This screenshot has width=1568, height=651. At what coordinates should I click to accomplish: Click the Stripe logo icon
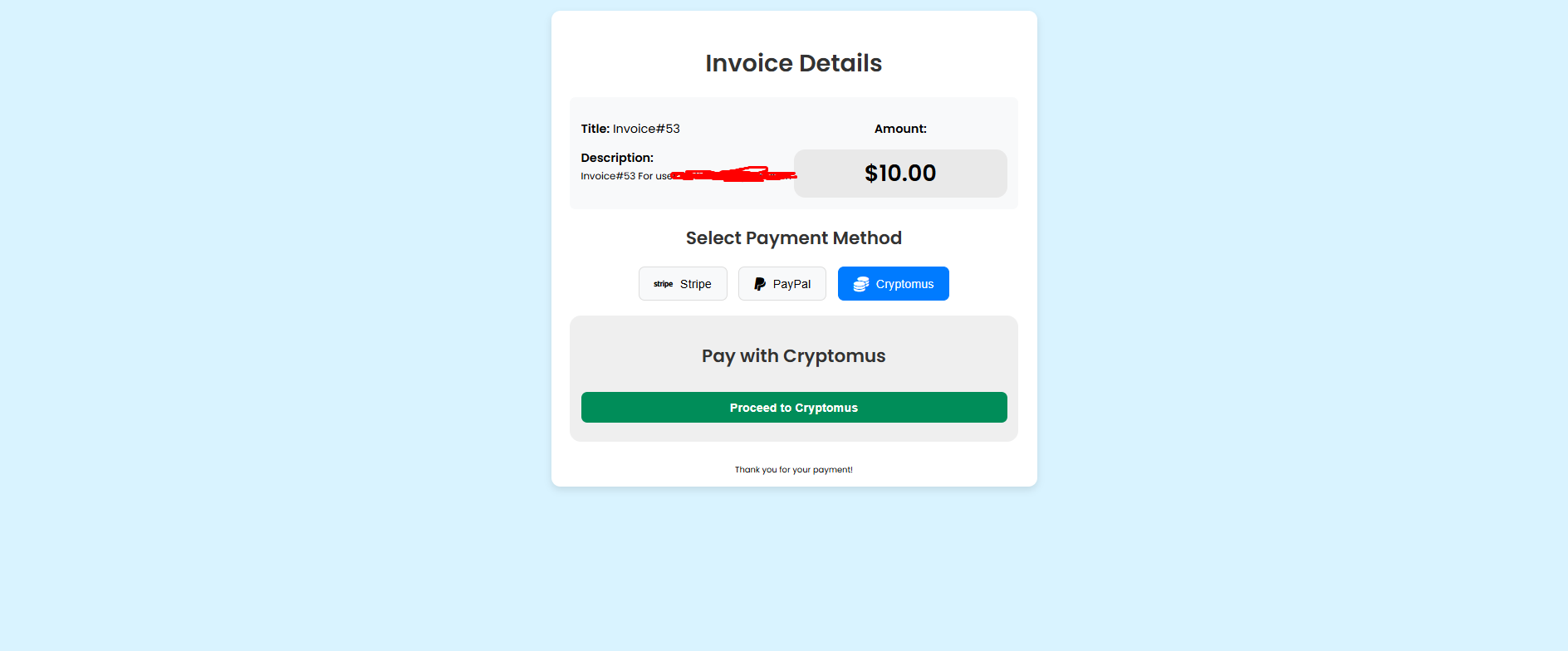click(663, 284)
